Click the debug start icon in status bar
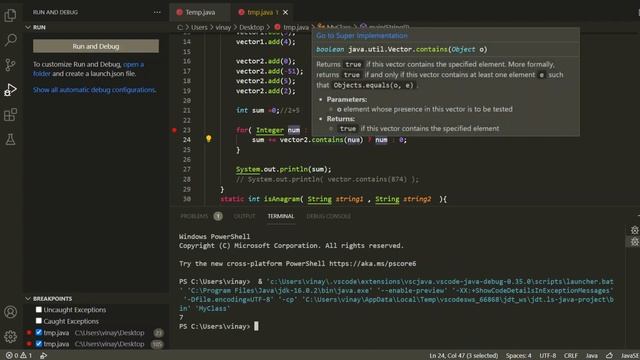Screen dimensions: 640x360 [x=43, y=356]
